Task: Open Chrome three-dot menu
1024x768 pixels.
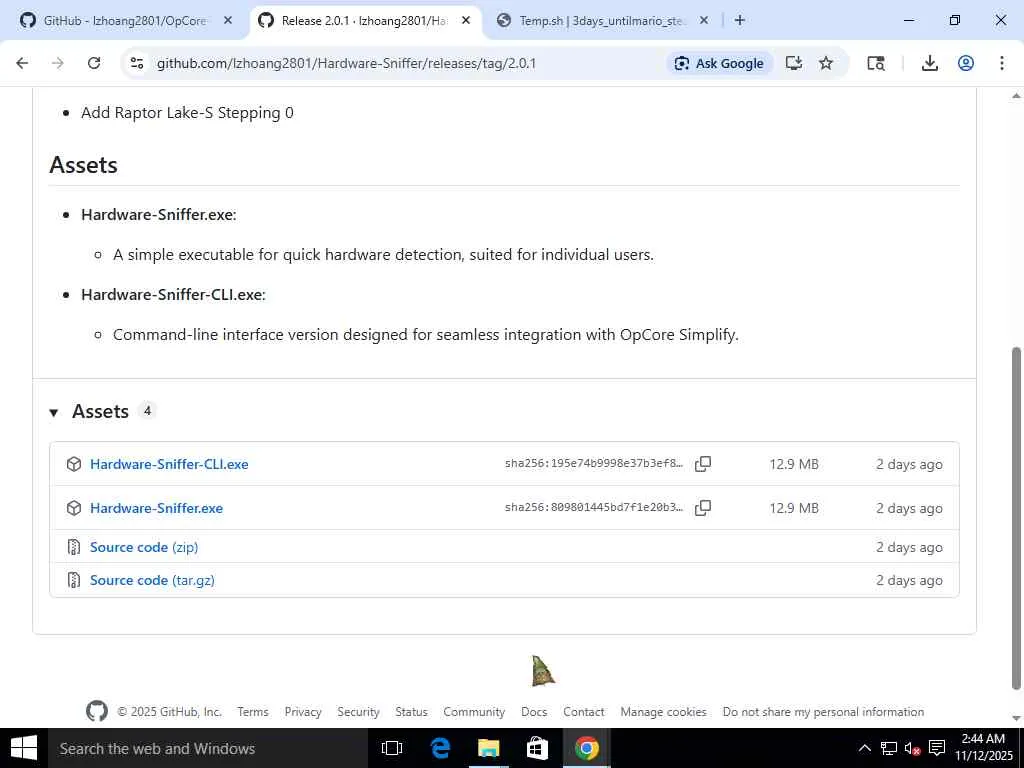Action: coord(1002,63)
